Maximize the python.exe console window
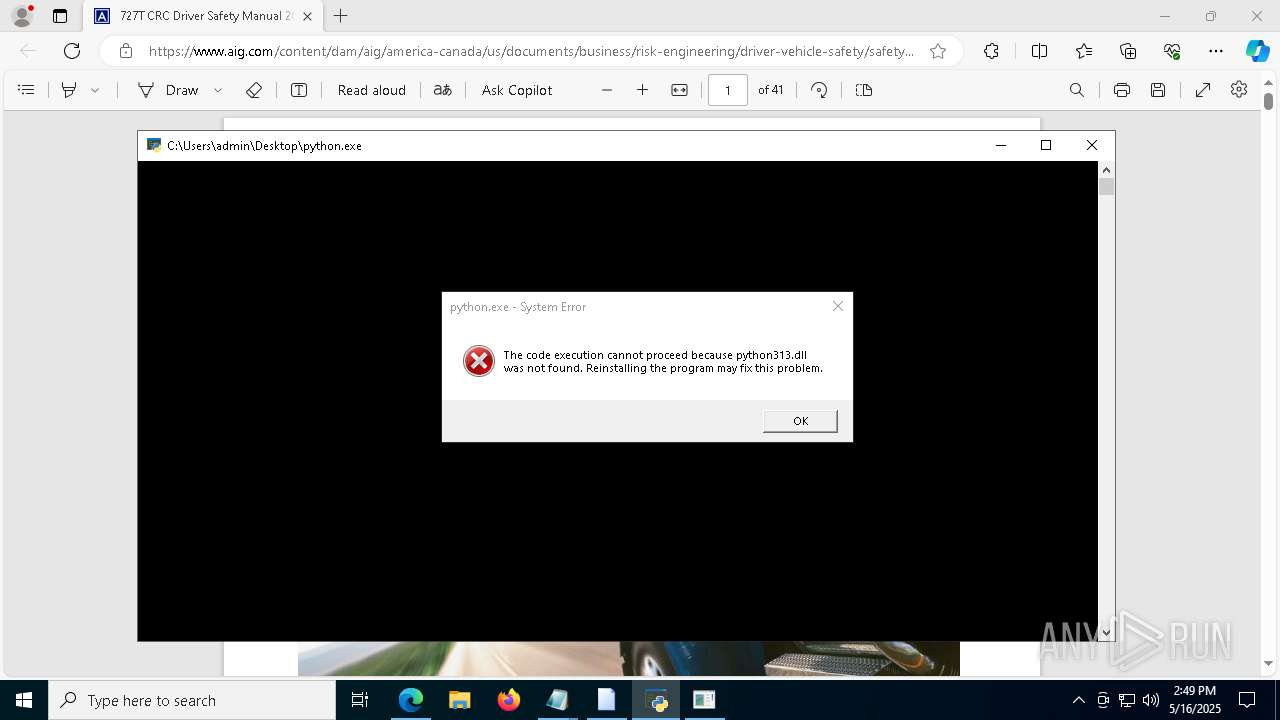 1046,145
